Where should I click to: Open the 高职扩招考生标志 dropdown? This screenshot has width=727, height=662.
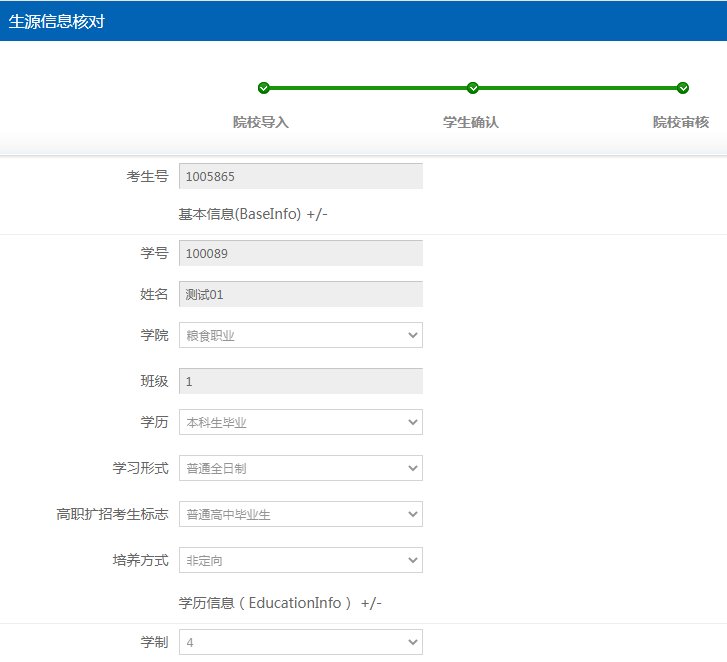click(x=300, y=514)
